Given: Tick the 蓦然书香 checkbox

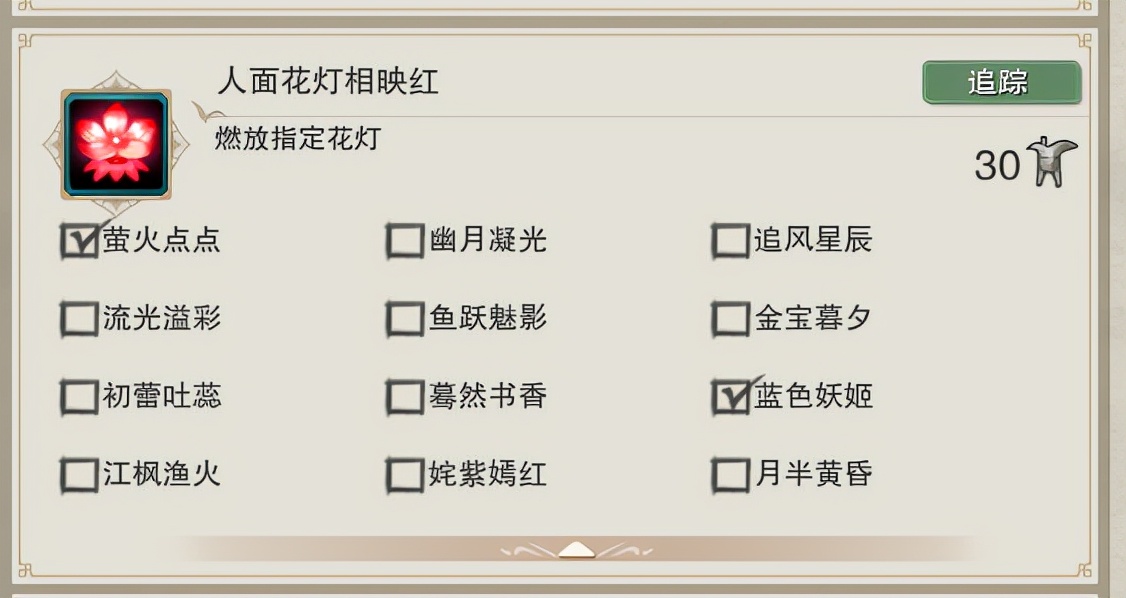Looking at the screenshot, I should (x=405, y=397).
